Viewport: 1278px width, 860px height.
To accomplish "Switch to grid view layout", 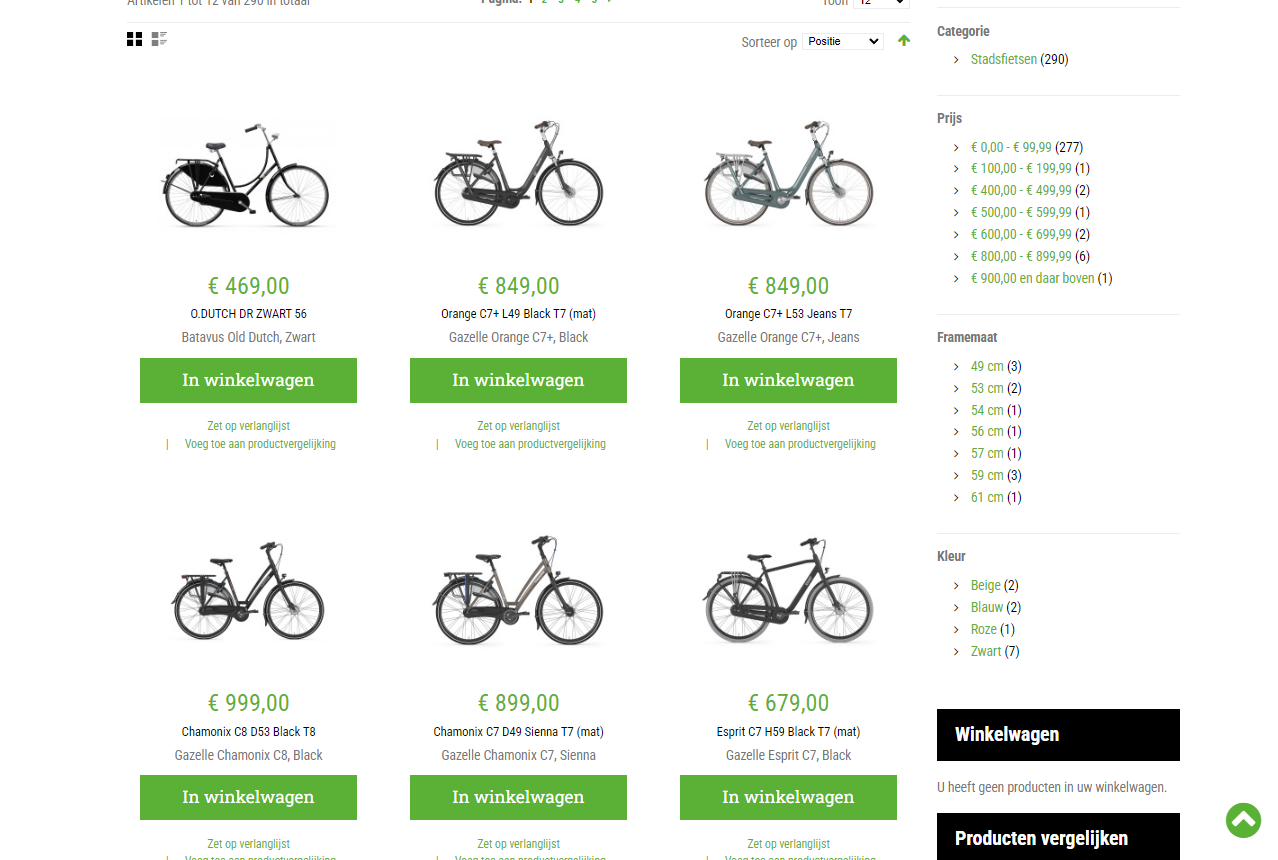I will 134,39.
